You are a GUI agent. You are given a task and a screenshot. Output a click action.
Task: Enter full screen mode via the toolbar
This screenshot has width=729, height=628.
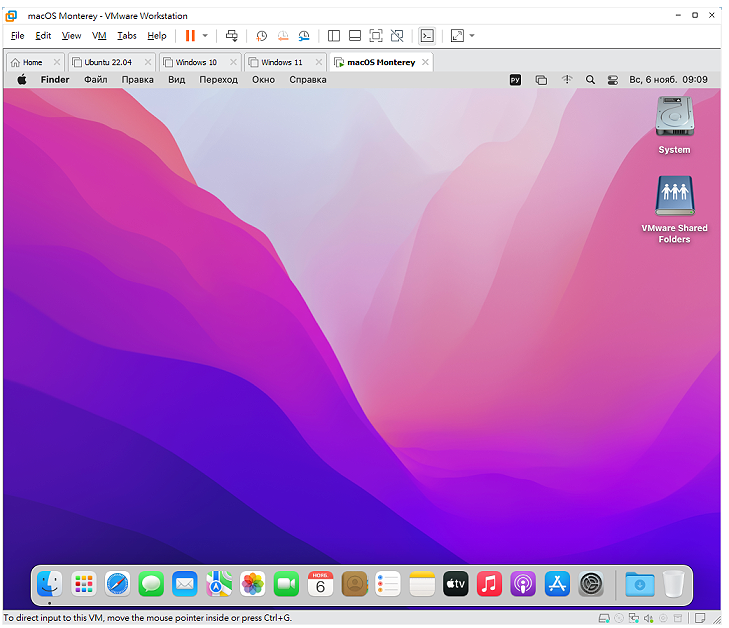tap(376, 36)
